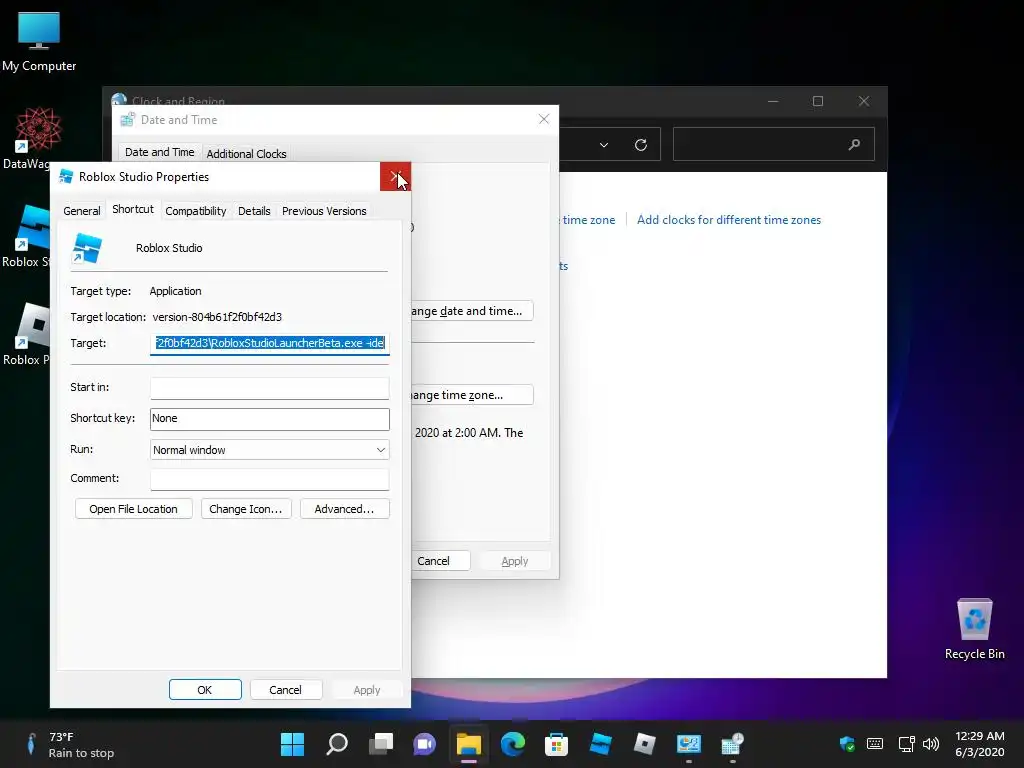Click the taskbar clock showing 12:29 AM
Image resolution: width=1024 pixels, height=768 pixels.
coord(979,744)
